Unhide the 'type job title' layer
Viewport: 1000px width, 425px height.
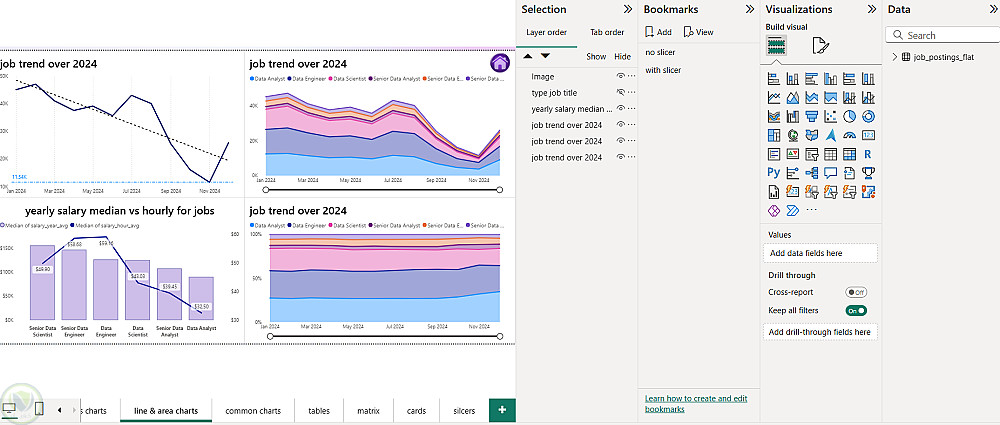pyautogui.click(x=620, y=92)
